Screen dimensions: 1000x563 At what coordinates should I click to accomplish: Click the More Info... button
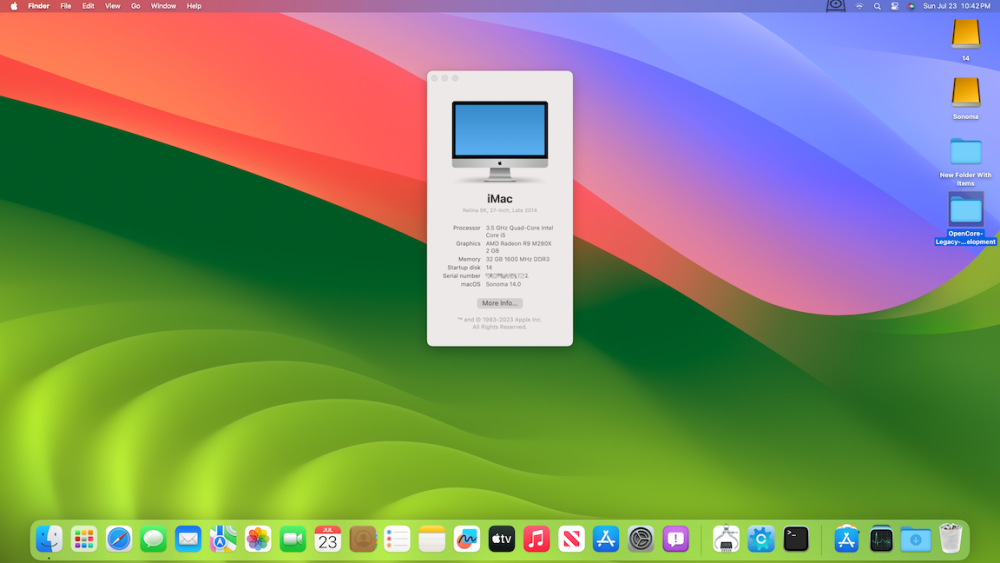(x=499, y=303)
